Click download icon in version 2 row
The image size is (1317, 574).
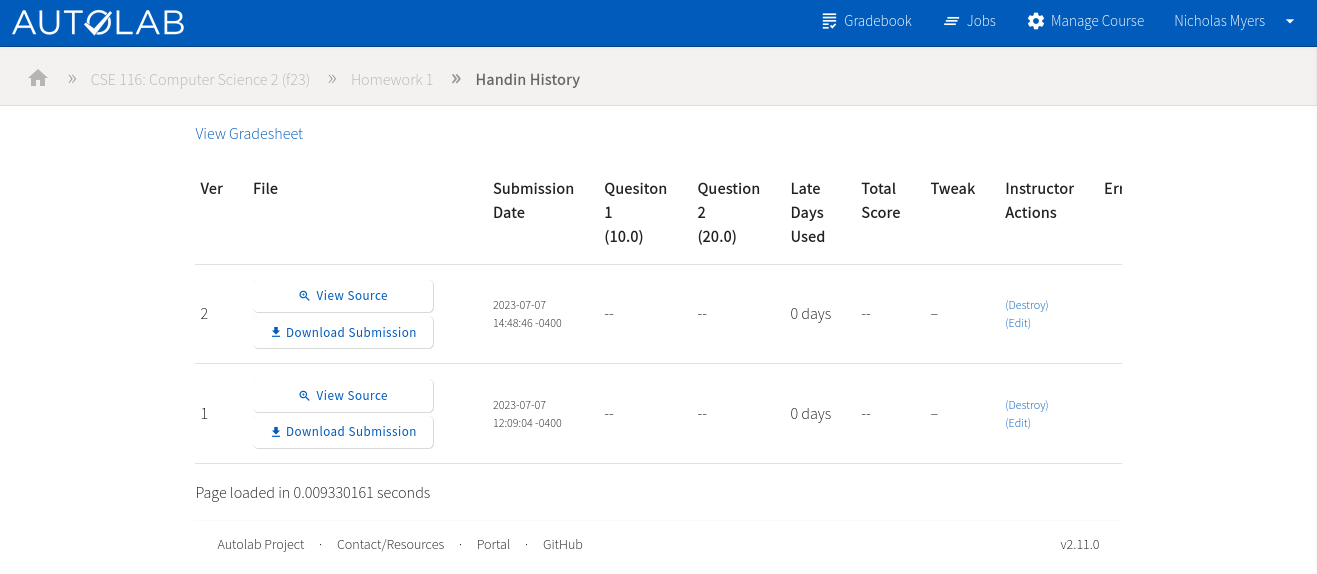coord(276,332)
